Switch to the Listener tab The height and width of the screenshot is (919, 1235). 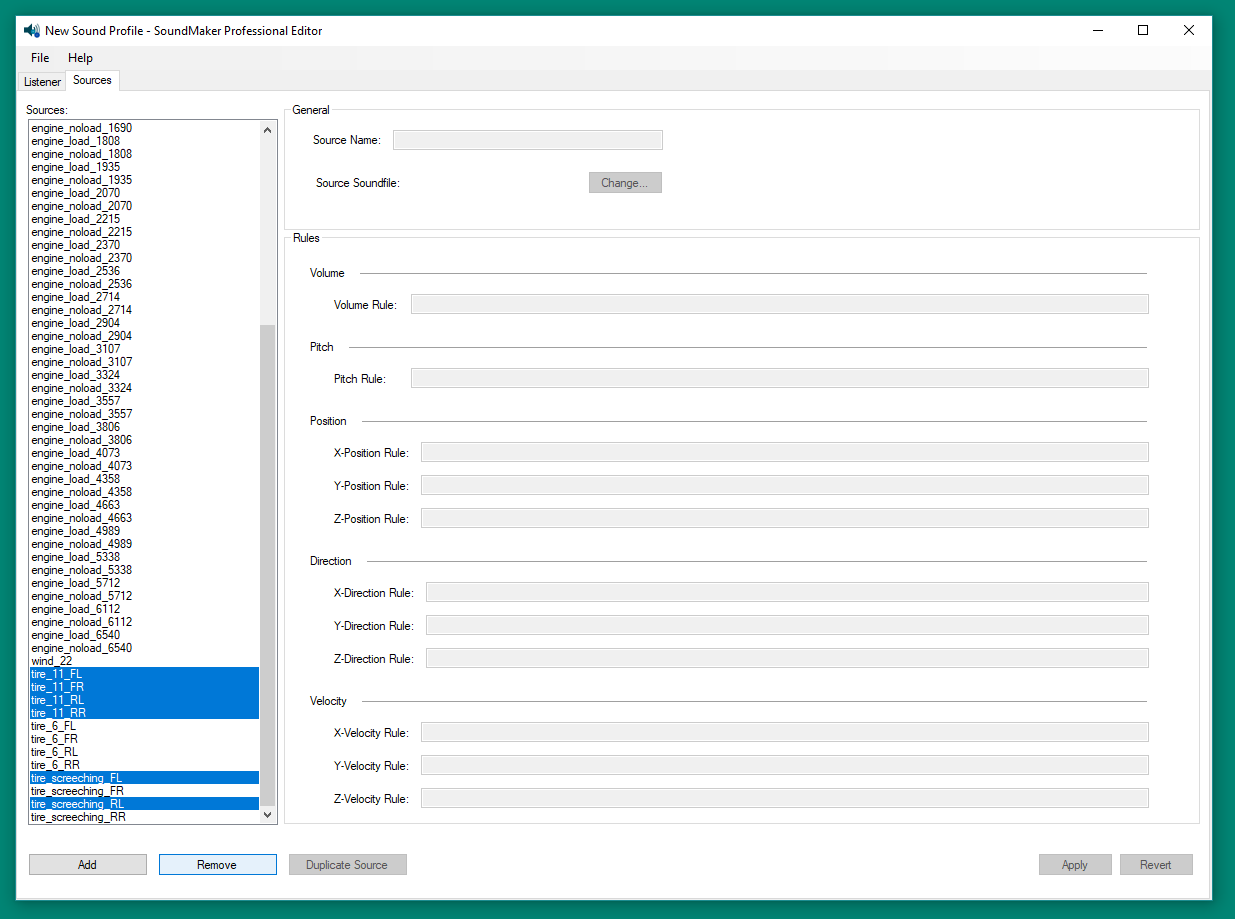click(42, 82)
